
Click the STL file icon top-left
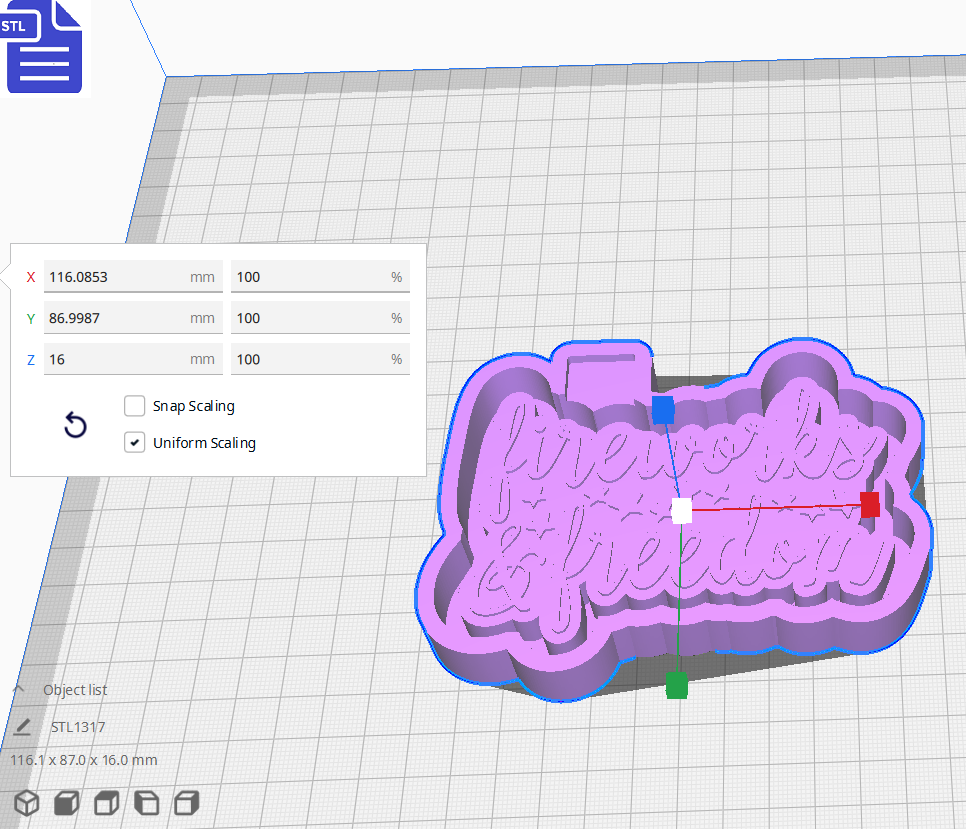click(x=45, y=47)
